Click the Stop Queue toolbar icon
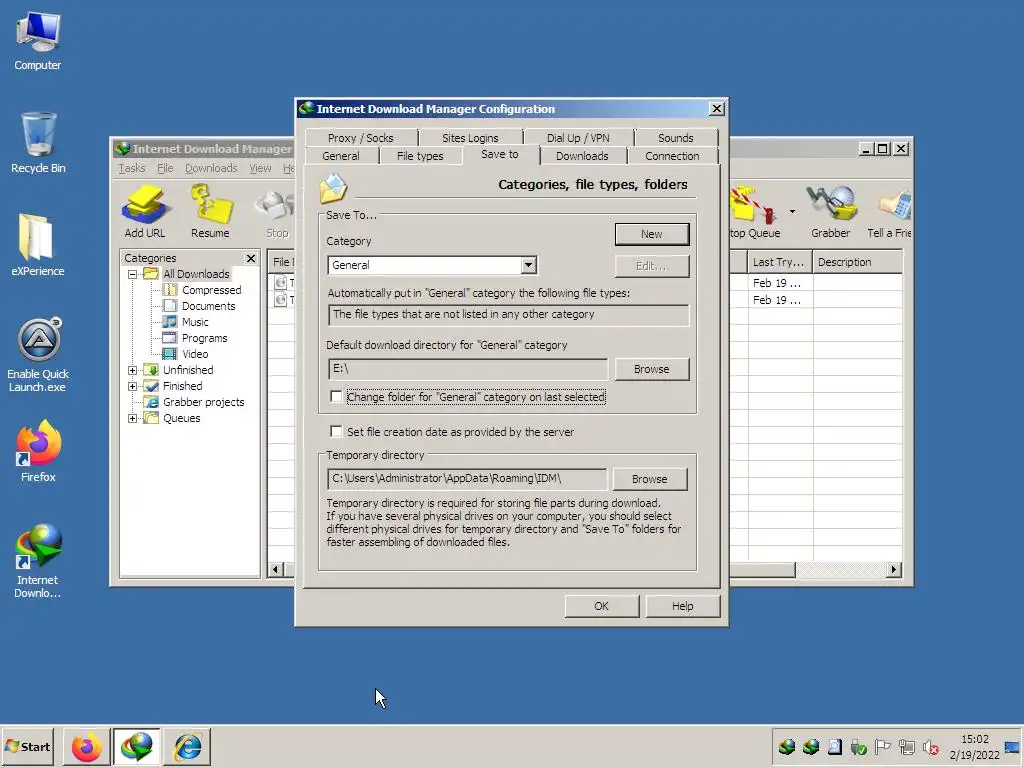This screenshot has width=1024, height=768. (x=755, y=212)
